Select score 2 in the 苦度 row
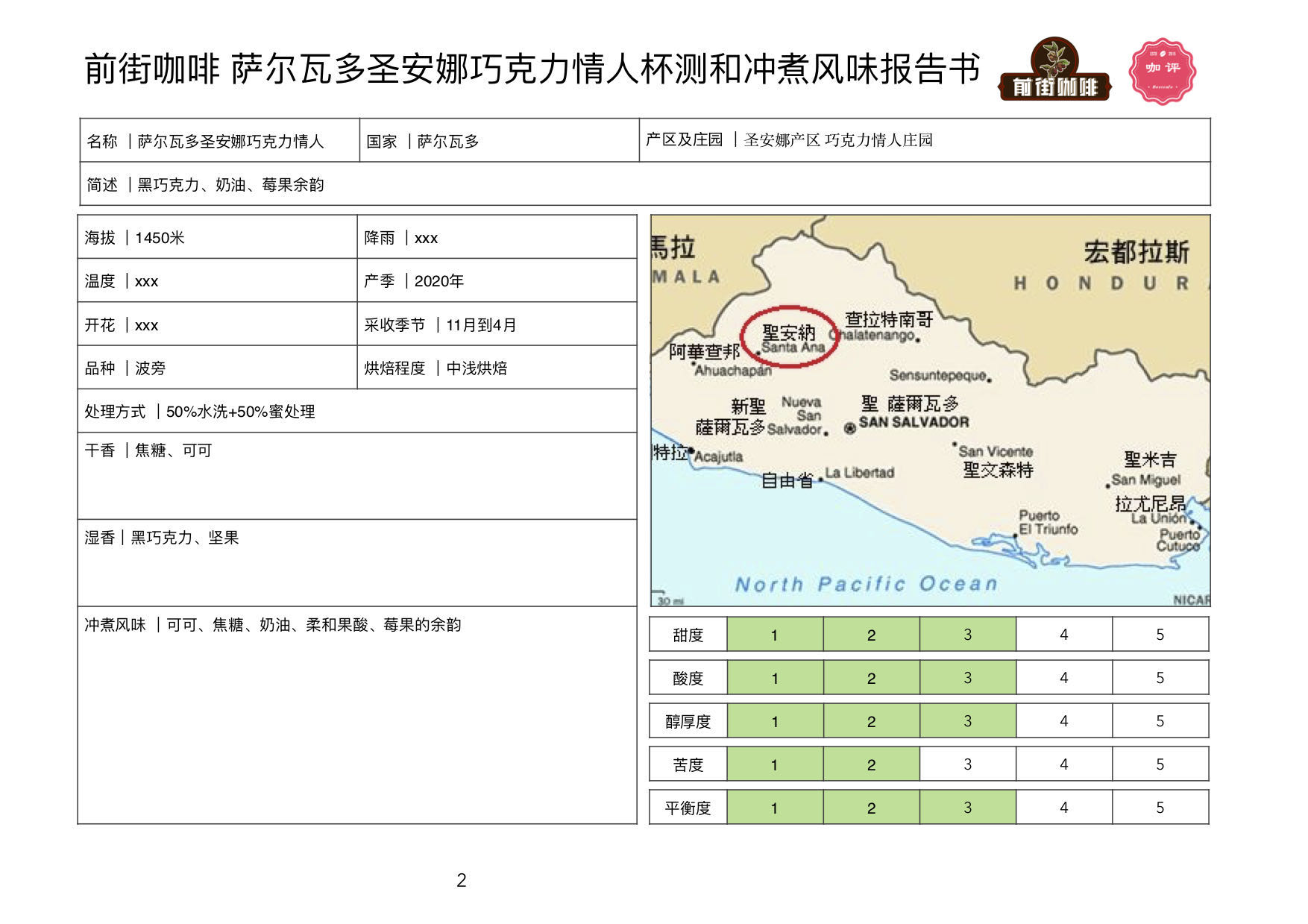This screenshot has height=924, width=1308. coord(871,764)
